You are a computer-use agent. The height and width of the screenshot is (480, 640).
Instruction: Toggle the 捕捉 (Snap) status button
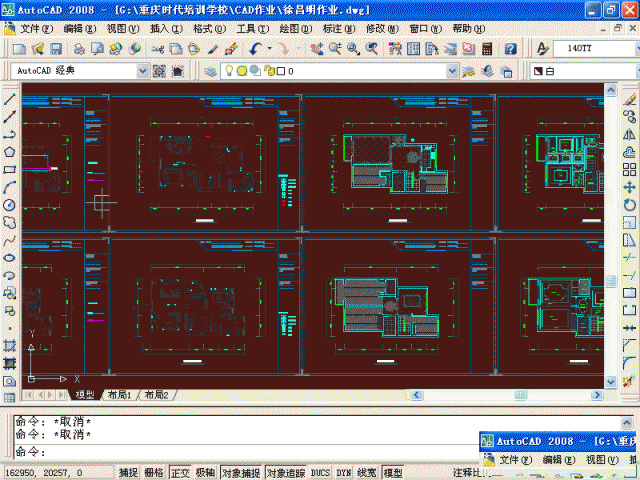pos(129,473)
